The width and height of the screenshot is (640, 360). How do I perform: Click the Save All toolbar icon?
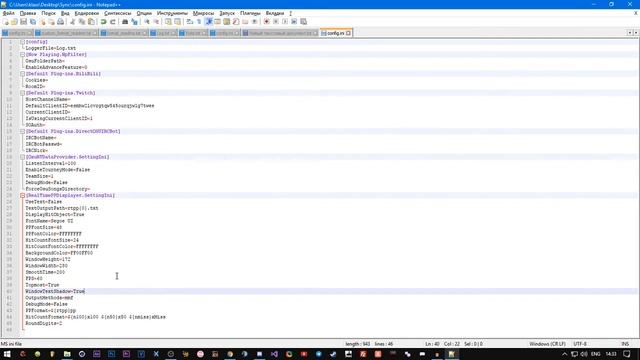[33, 22]
